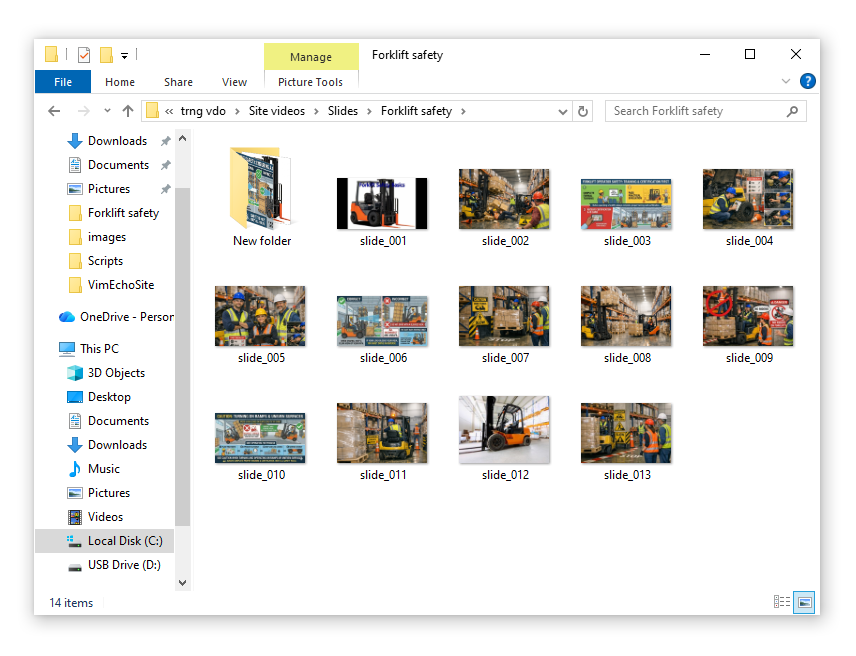Click the 'Slides' breadcrumb
Viewport: 856px width, 656px height.
(x=343, y=111)
